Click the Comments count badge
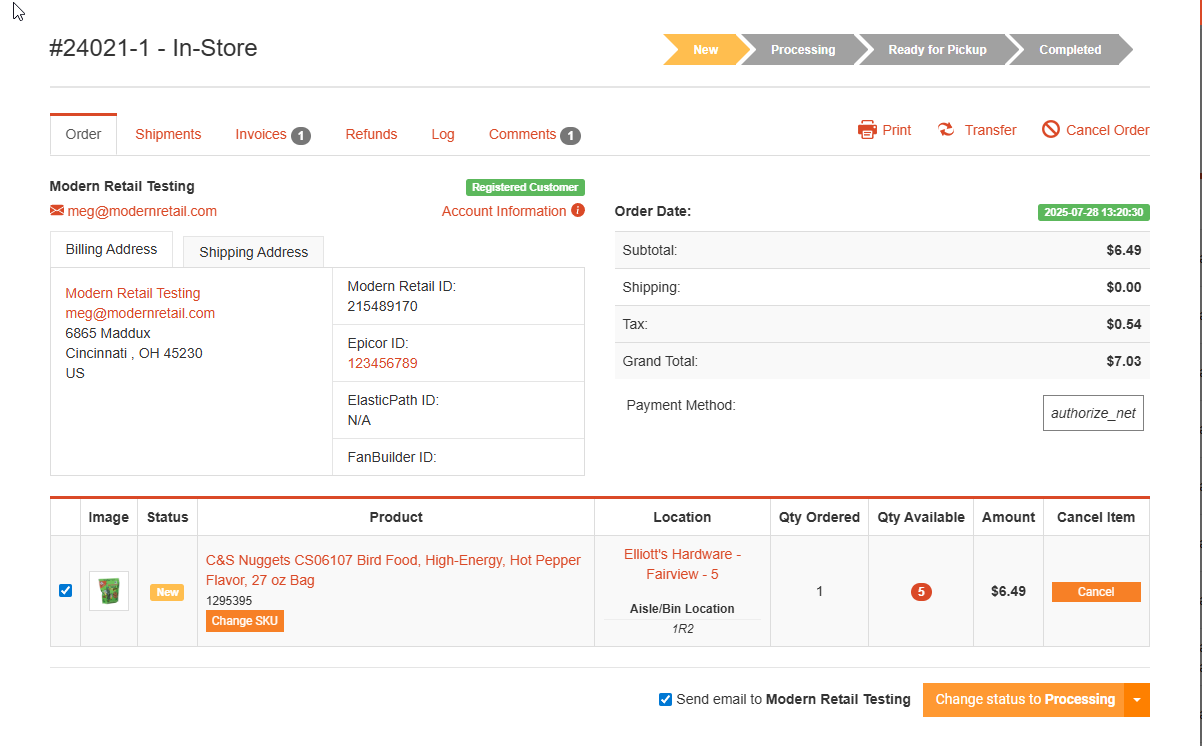Viewport: 1202px width, 746px height. pos(570,135)
